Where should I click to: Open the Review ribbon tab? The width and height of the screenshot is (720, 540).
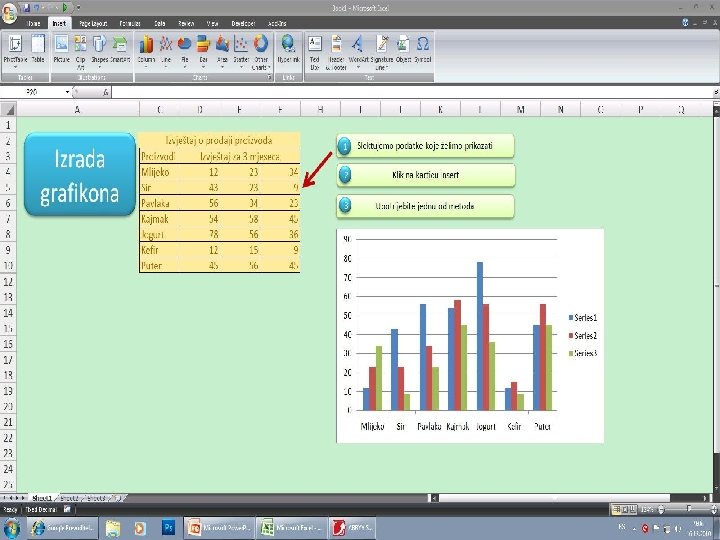[186, 23]
